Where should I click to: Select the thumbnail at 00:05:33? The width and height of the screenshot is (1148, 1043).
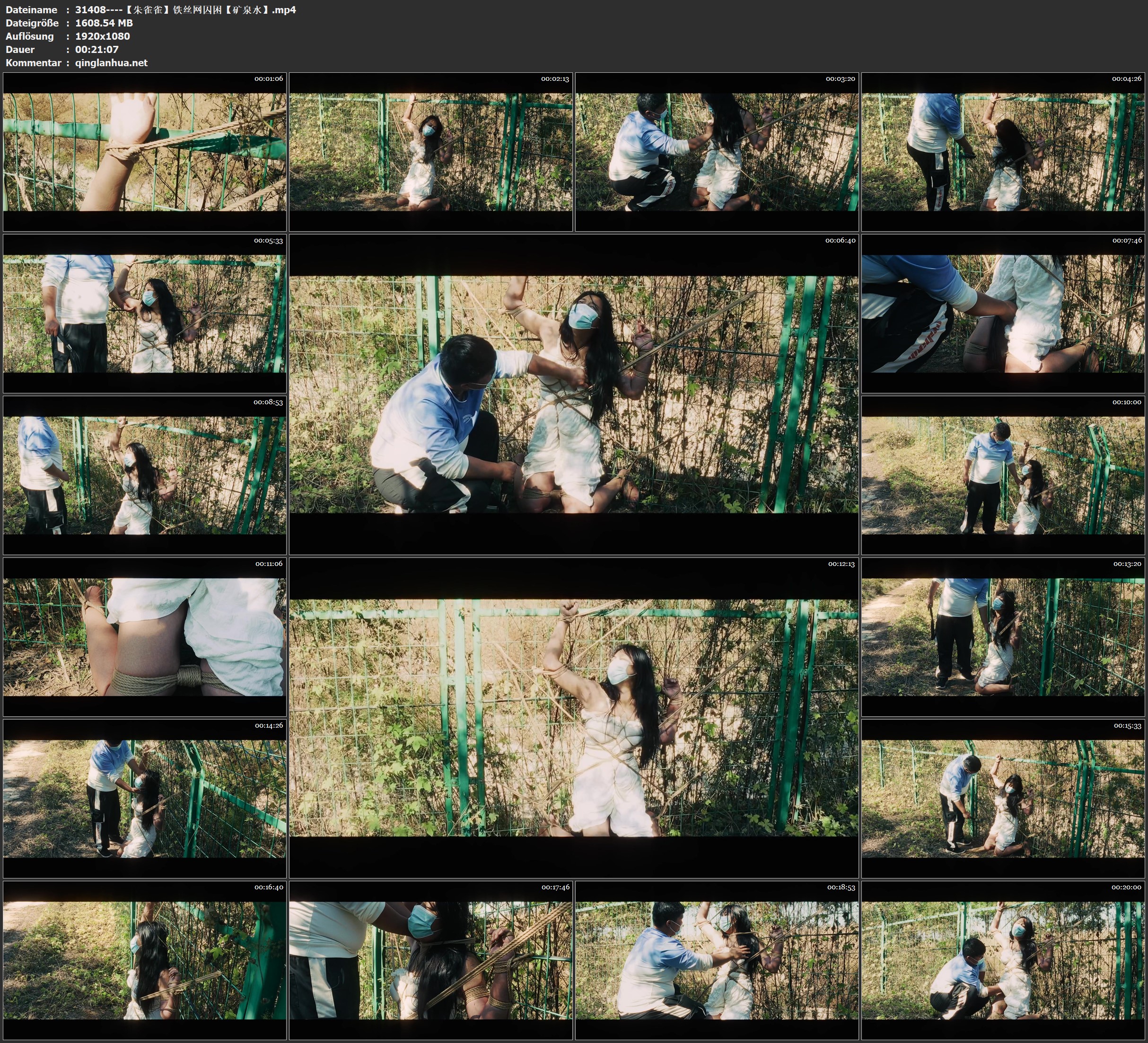pos(145,313)
